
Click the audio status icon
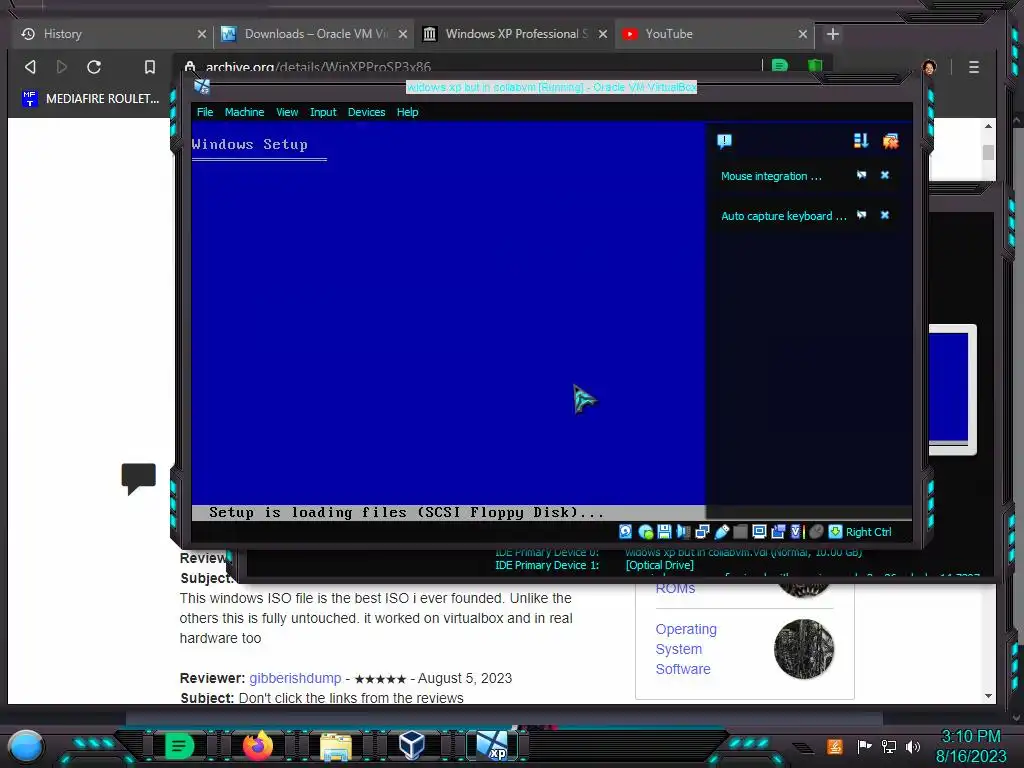click(683, 532)
